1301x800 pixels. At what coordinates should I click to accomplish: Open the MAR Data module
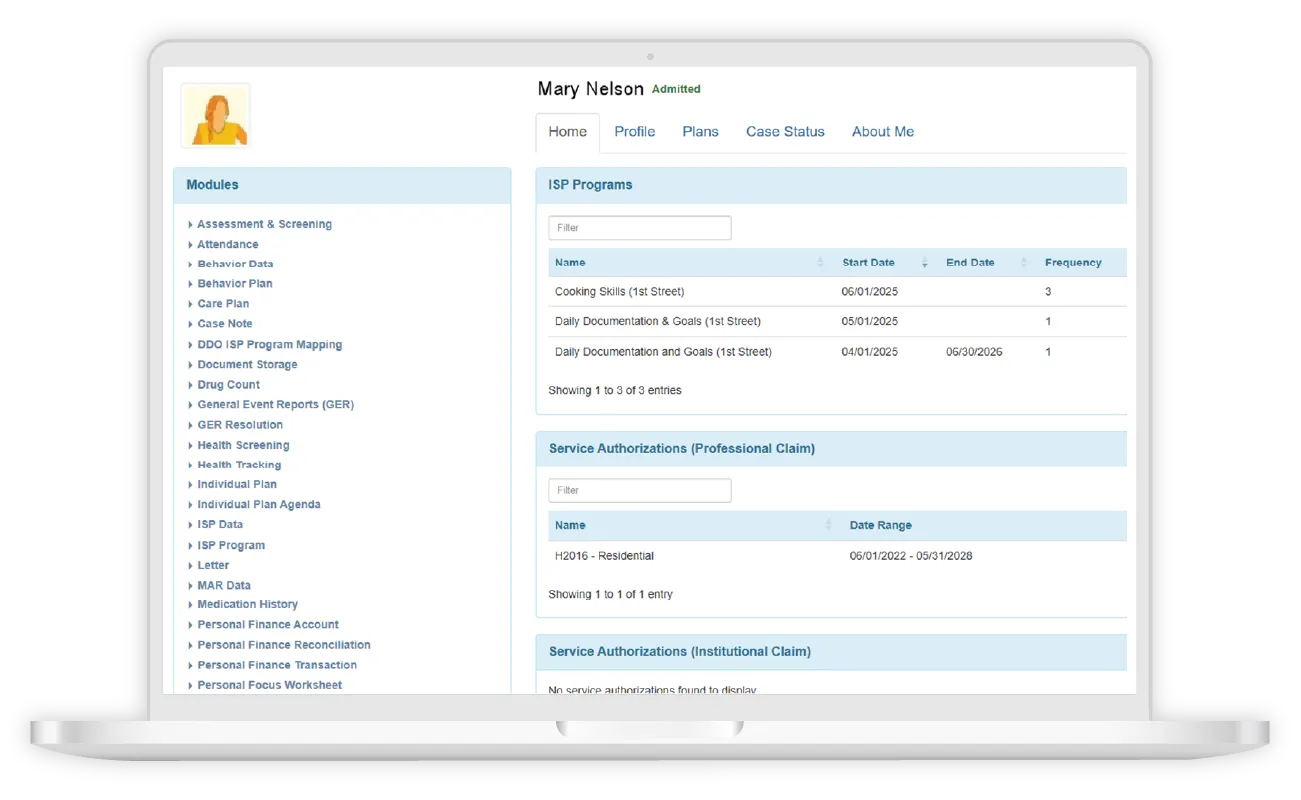[224, 586]
